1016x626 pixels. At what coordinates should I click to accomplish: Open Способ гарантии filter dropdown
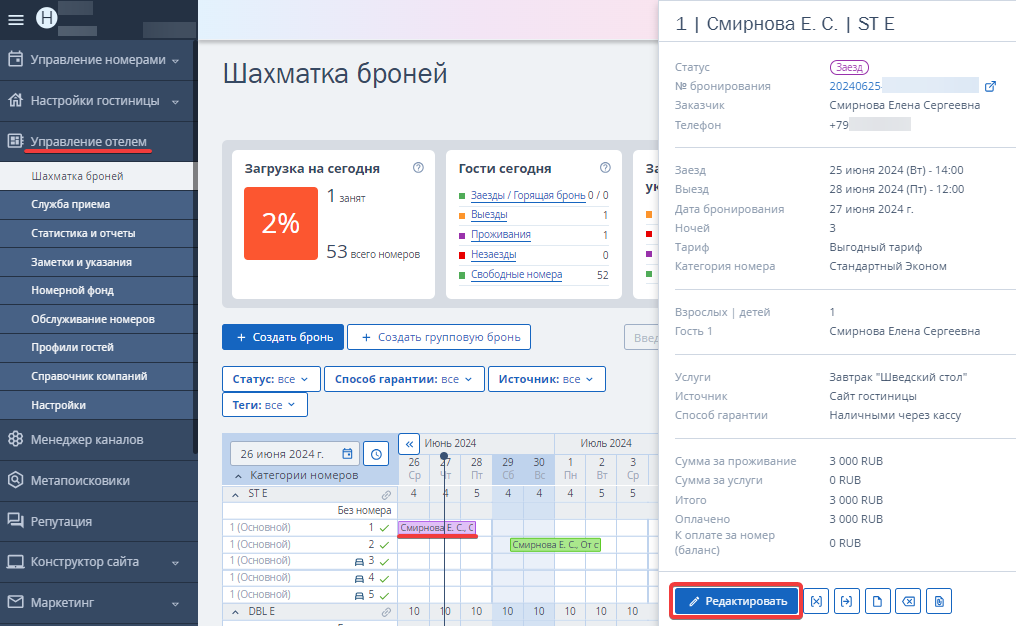404,379
